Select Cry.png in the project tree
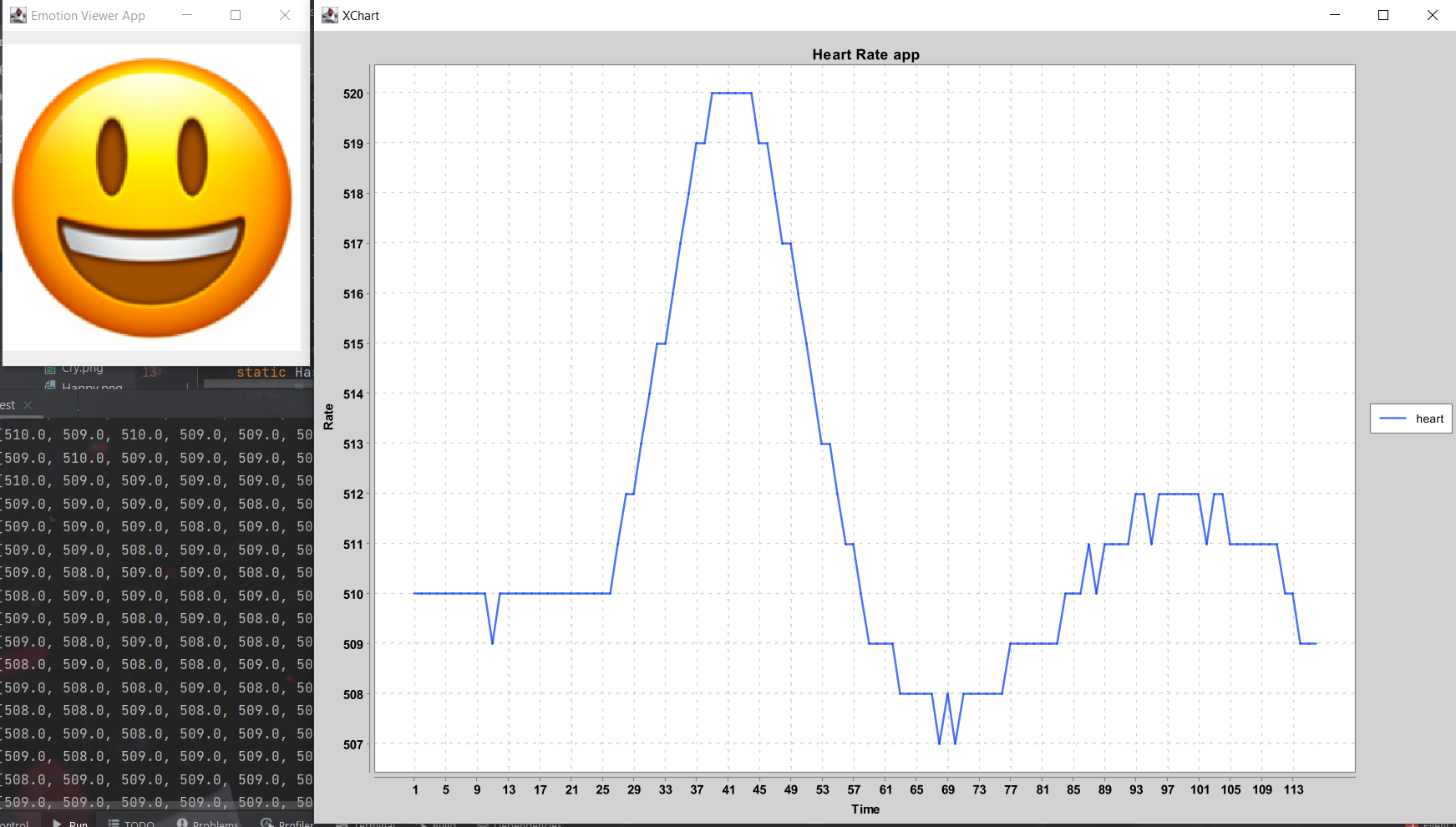The height and width of the screenshot is (827, 1456). point(83,368)
